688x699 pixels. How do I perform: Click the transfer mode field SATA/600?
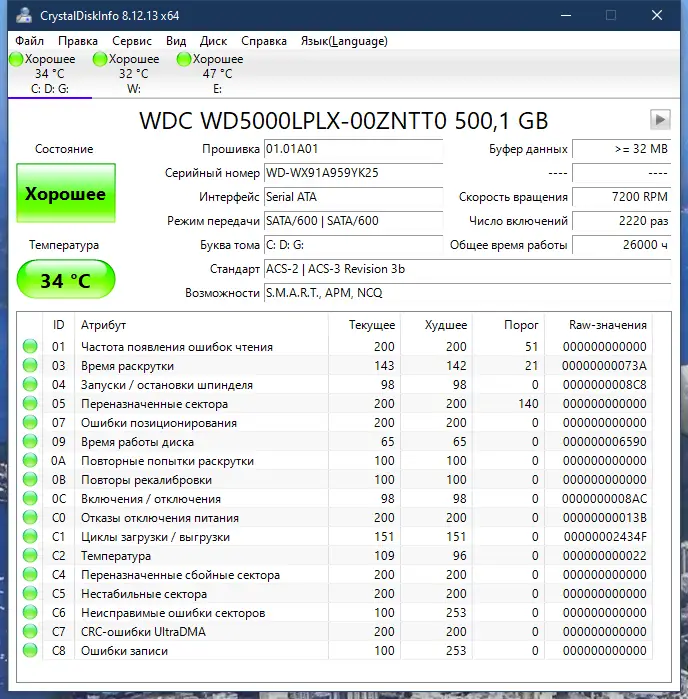353,221
